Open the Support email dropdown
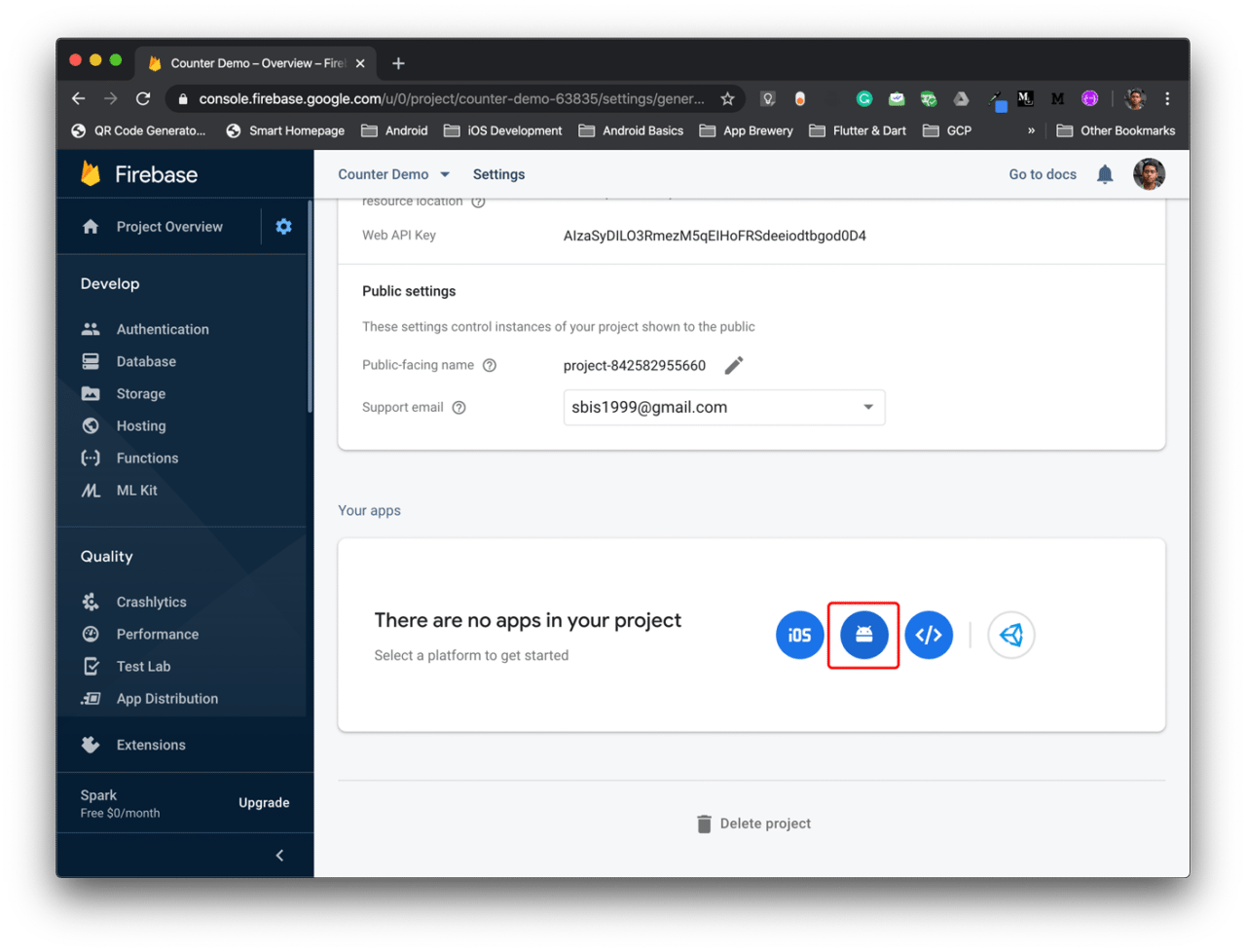 724,407
